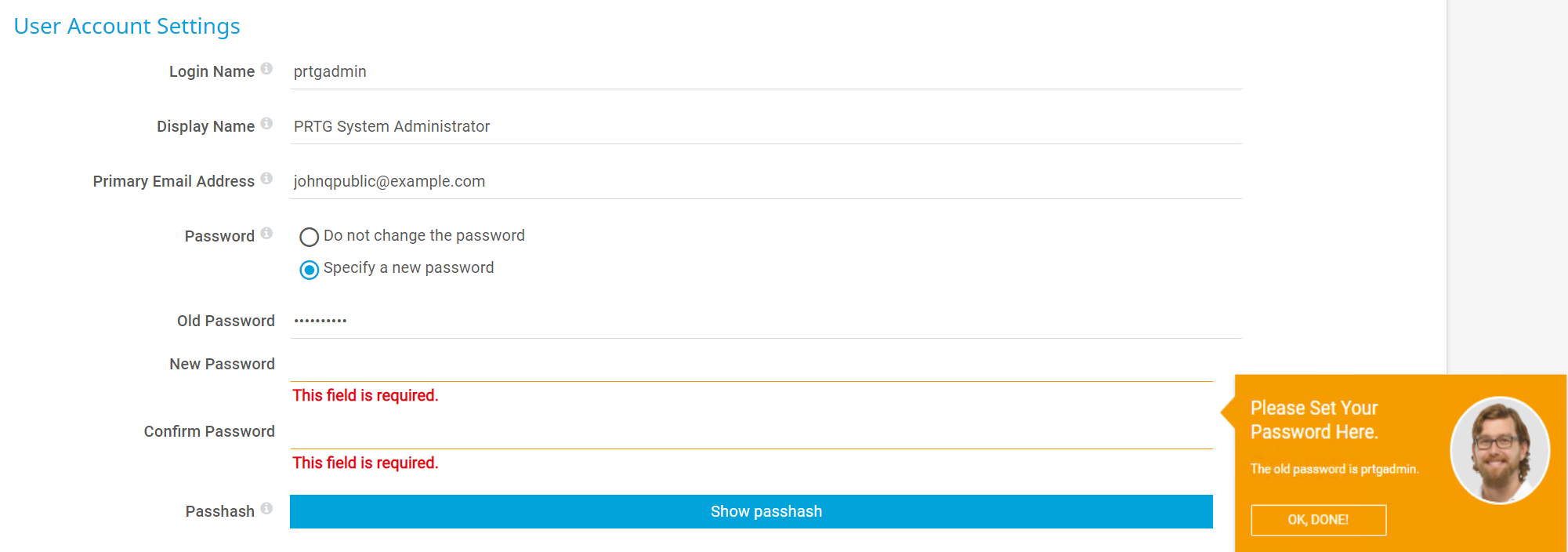
Task: Click the info icon beside Login Name
Action: [x=266, y=69]
